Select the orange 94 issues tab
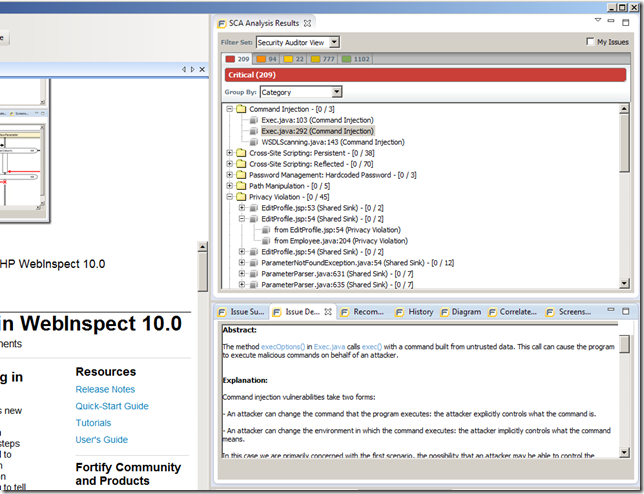This screenshot has width=644, height=494. click(x=266, y=59)
